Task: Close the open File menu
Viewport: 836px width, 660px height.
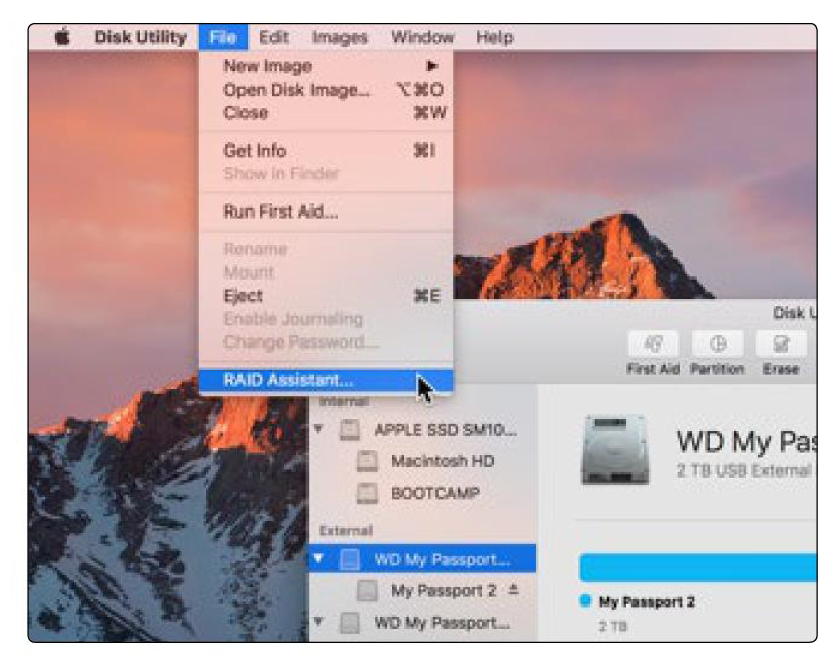Action: (223, 37)
